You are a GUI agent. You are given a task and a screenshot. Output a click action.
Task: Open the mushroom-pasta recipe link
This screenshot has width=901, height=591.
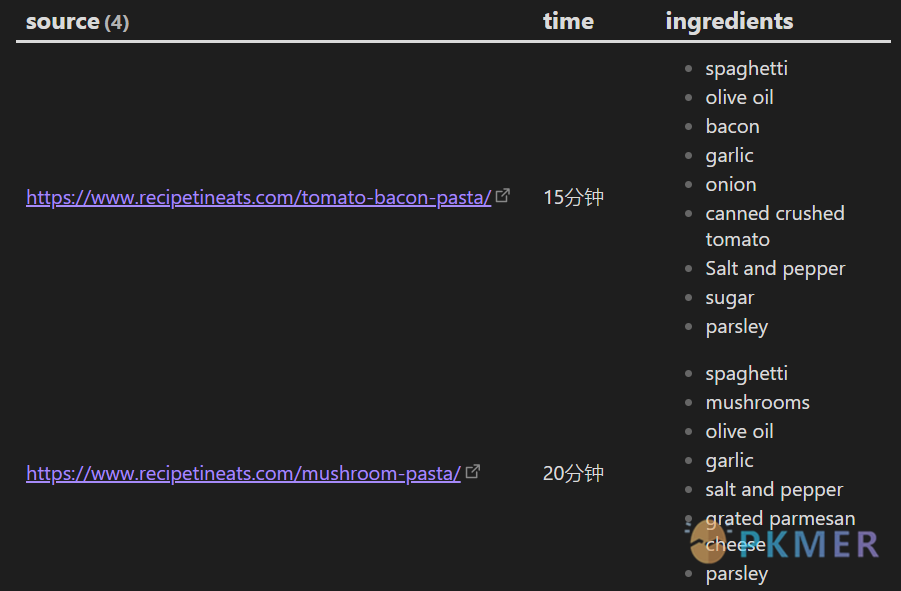tap(243, 474)
